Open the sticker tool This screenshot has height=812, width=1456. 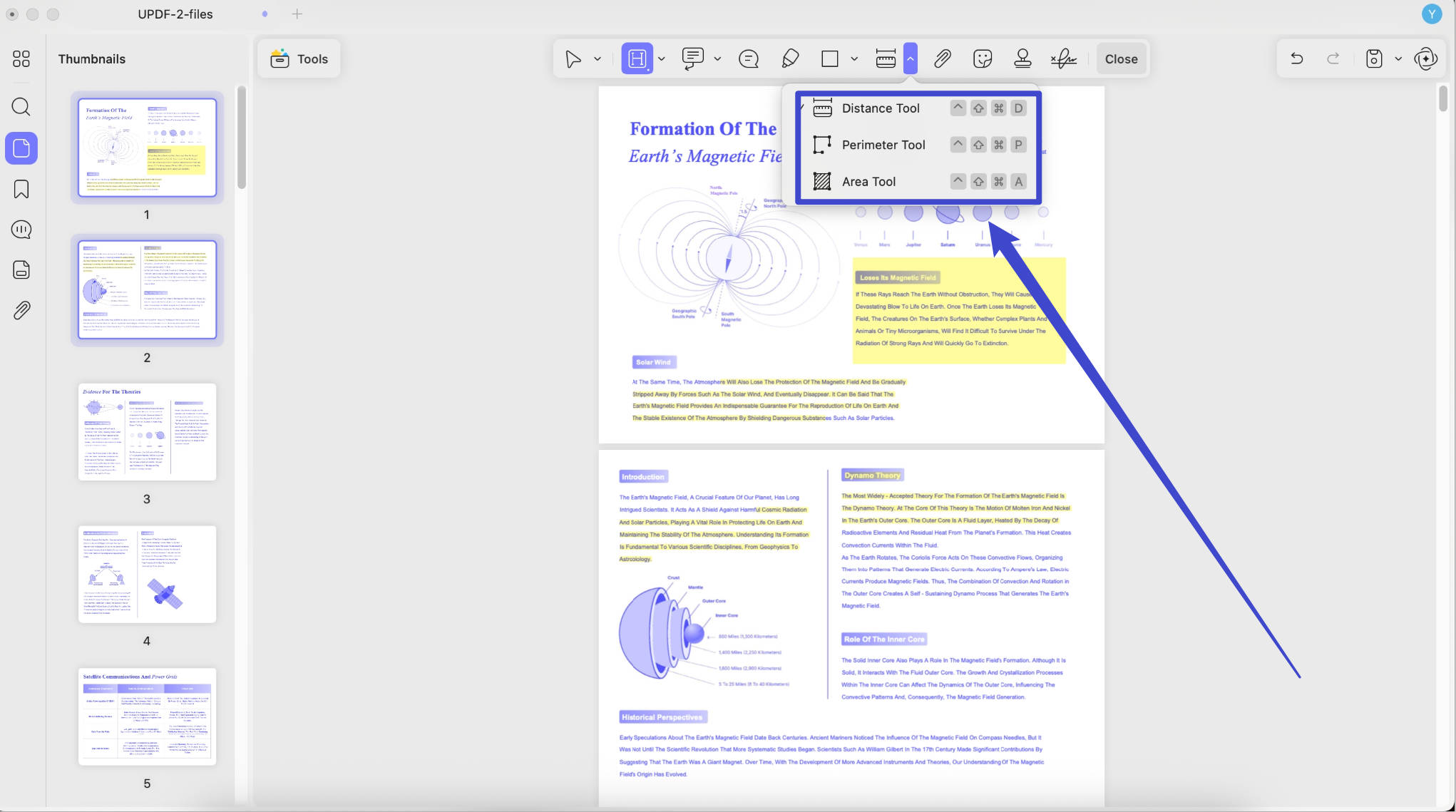pyautogui.click(x=983, y=58)
